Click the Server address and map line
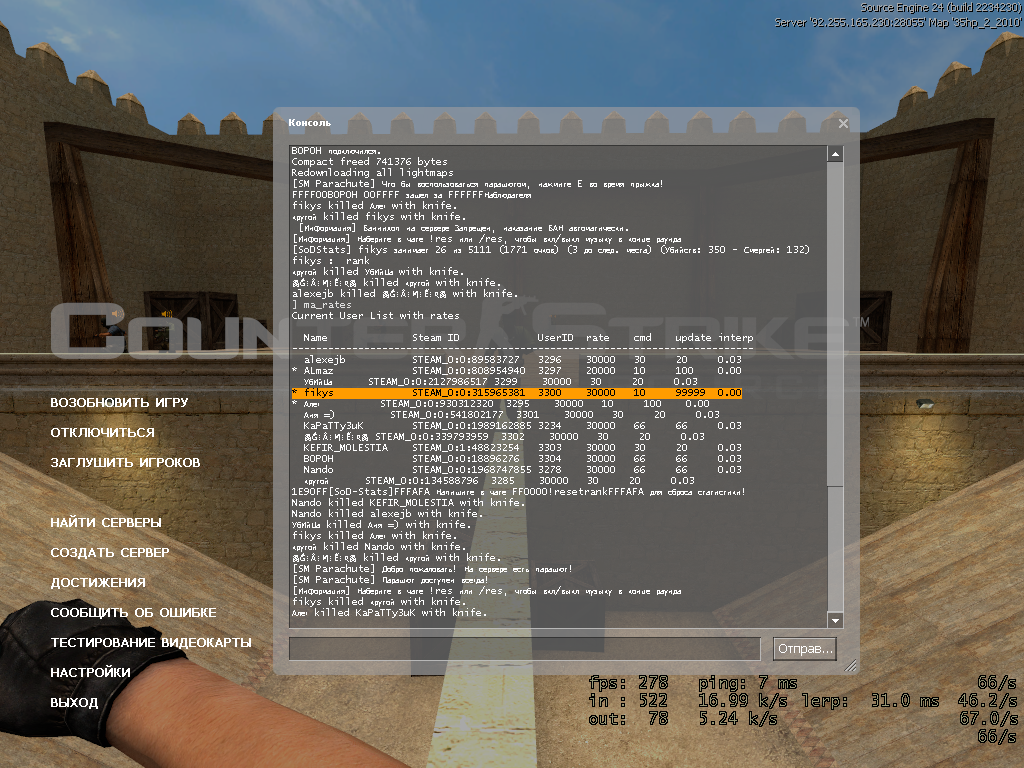 898,22
